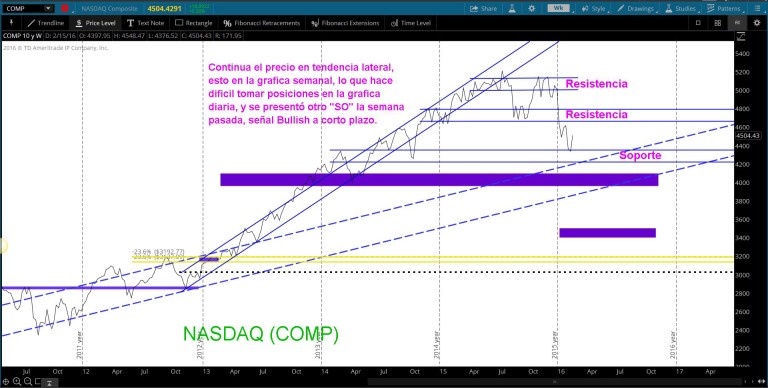768x388 pixels.
Task: Click the 4504.4291 last price value
Action: point(165,8)
